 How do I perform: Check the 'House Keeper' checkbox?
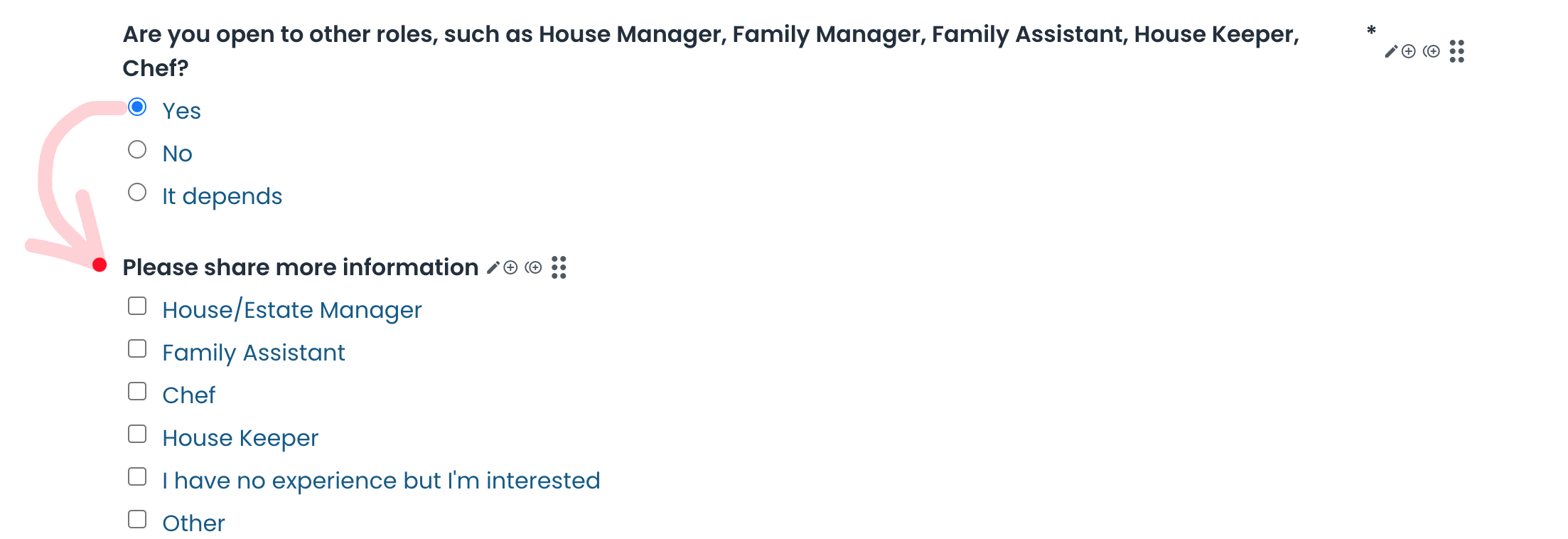pyautogui.click(x=137, y=434)
